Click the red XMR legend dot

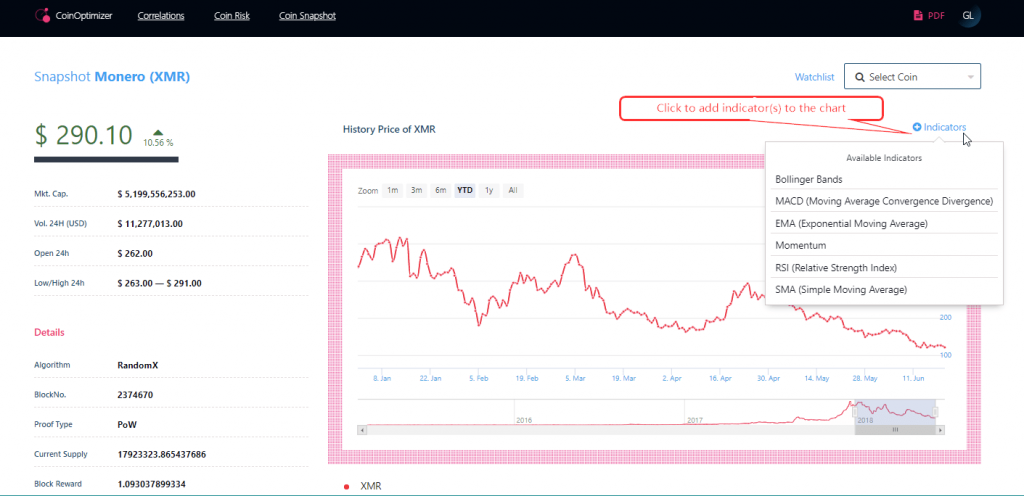(346, 486)
